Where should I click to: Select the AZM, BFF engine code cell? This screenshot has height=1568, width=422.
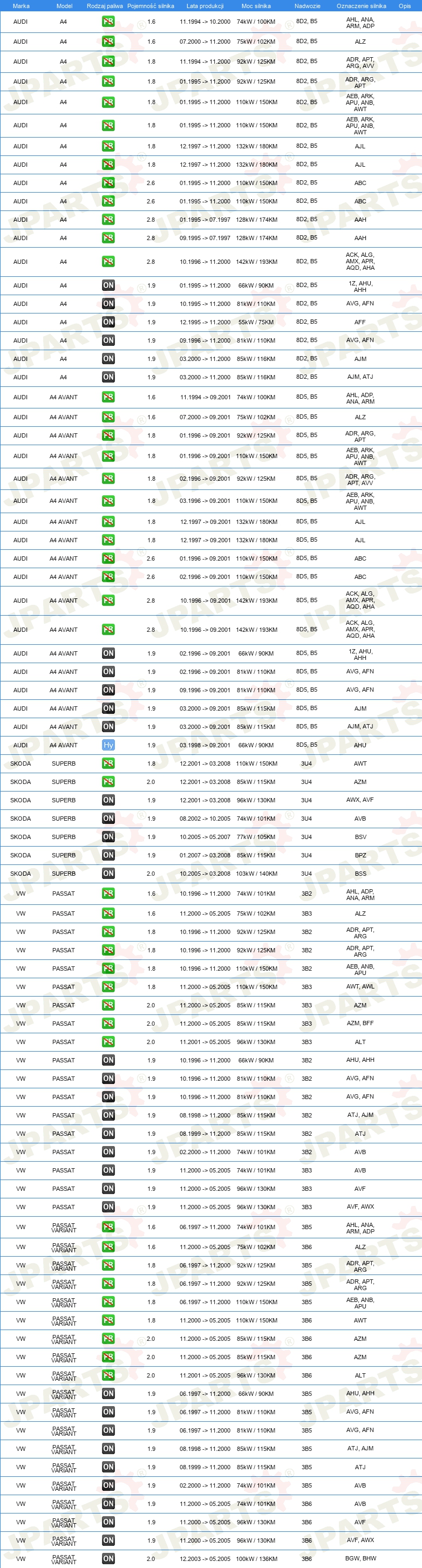coord(360,1023)
